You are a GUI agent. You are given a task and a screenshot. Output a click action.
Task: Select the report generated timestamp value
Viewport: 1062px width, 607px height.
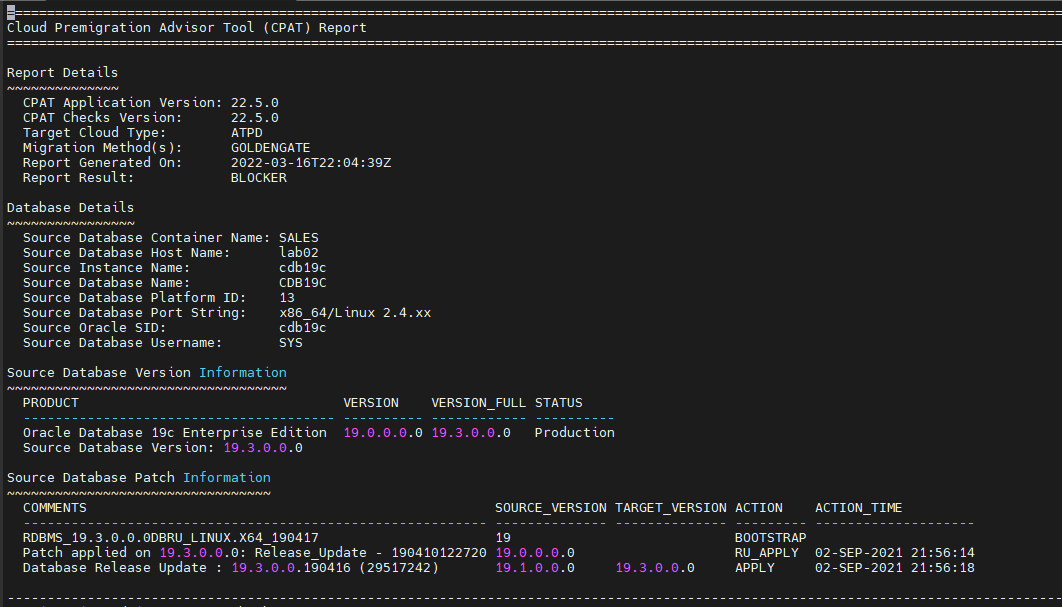pos(310,162)
